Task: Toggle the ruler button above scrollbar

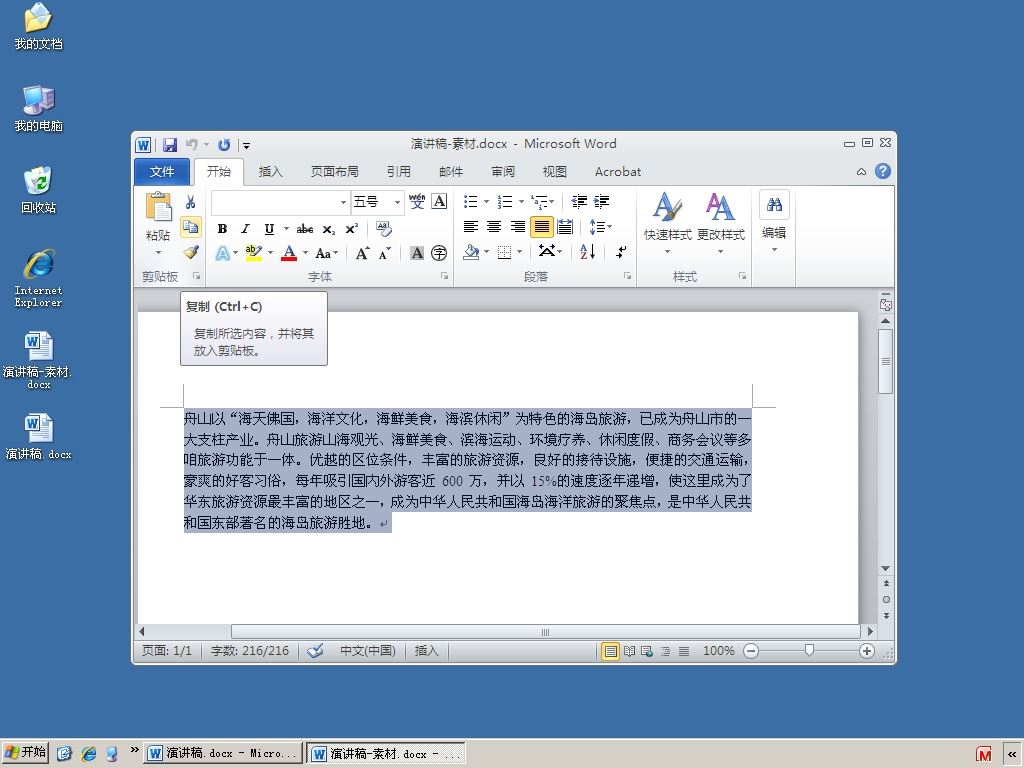Action: [886, 303]
